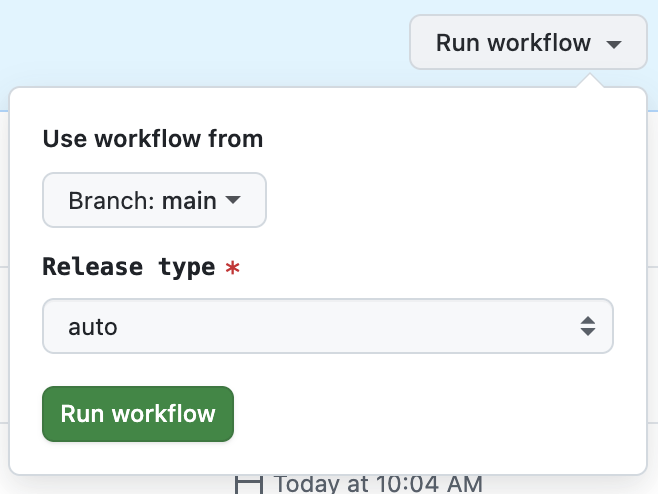Click empty popover space right of green button

point(430,414)
